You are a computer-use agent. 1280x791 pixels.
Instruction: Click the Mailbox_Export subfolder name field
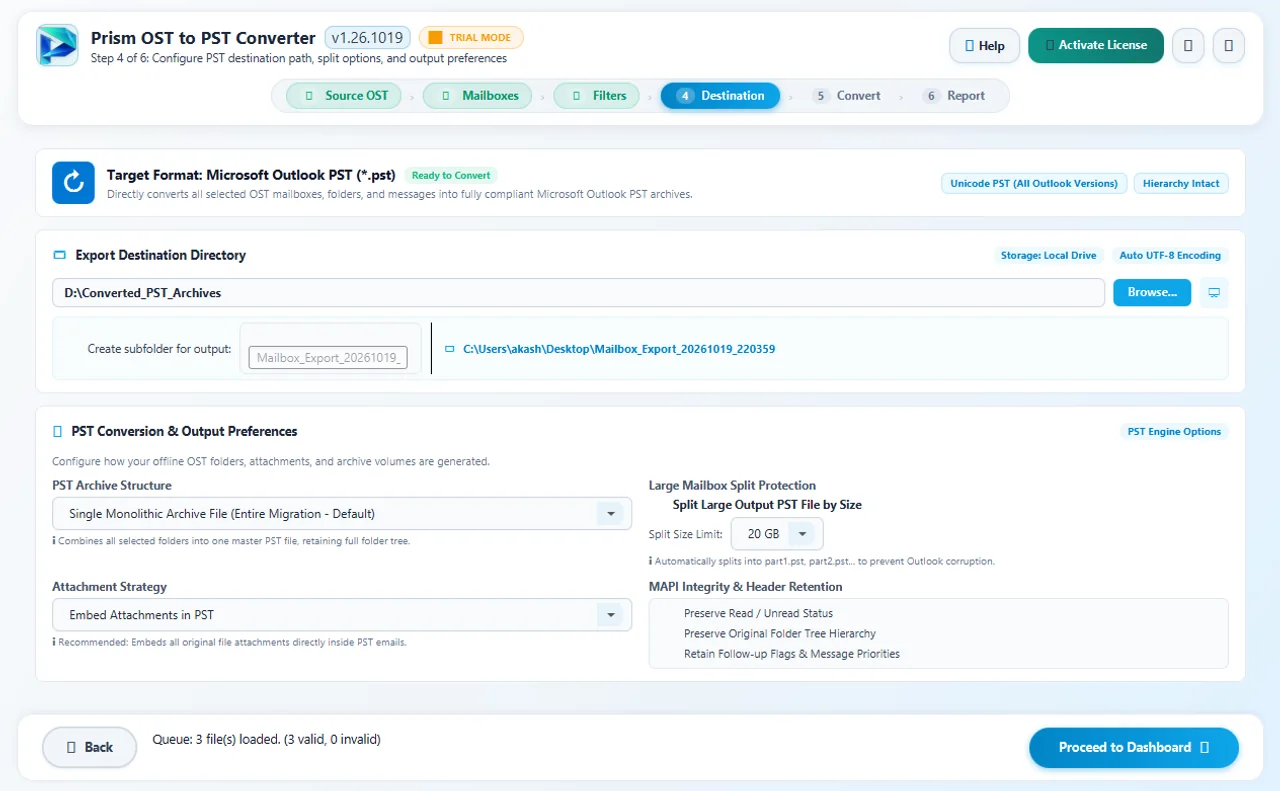[x=328, y=357]
